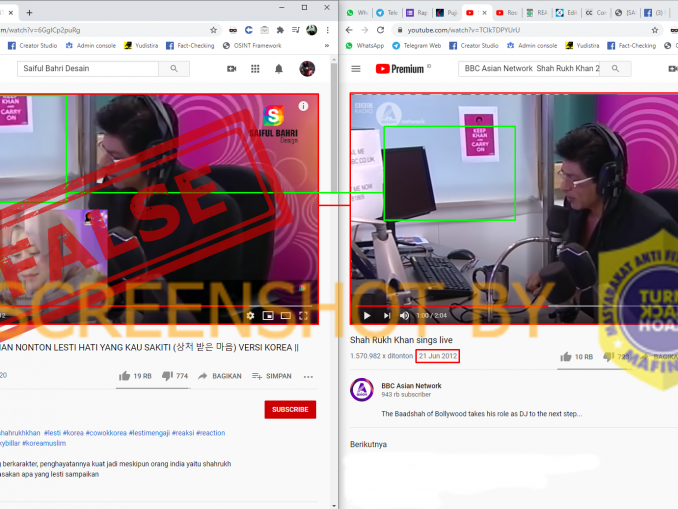Bookmark the page with the star in the left window
The height and width of the screenshot is (509, 678).
pyautogui.click(x=213, y=30)
